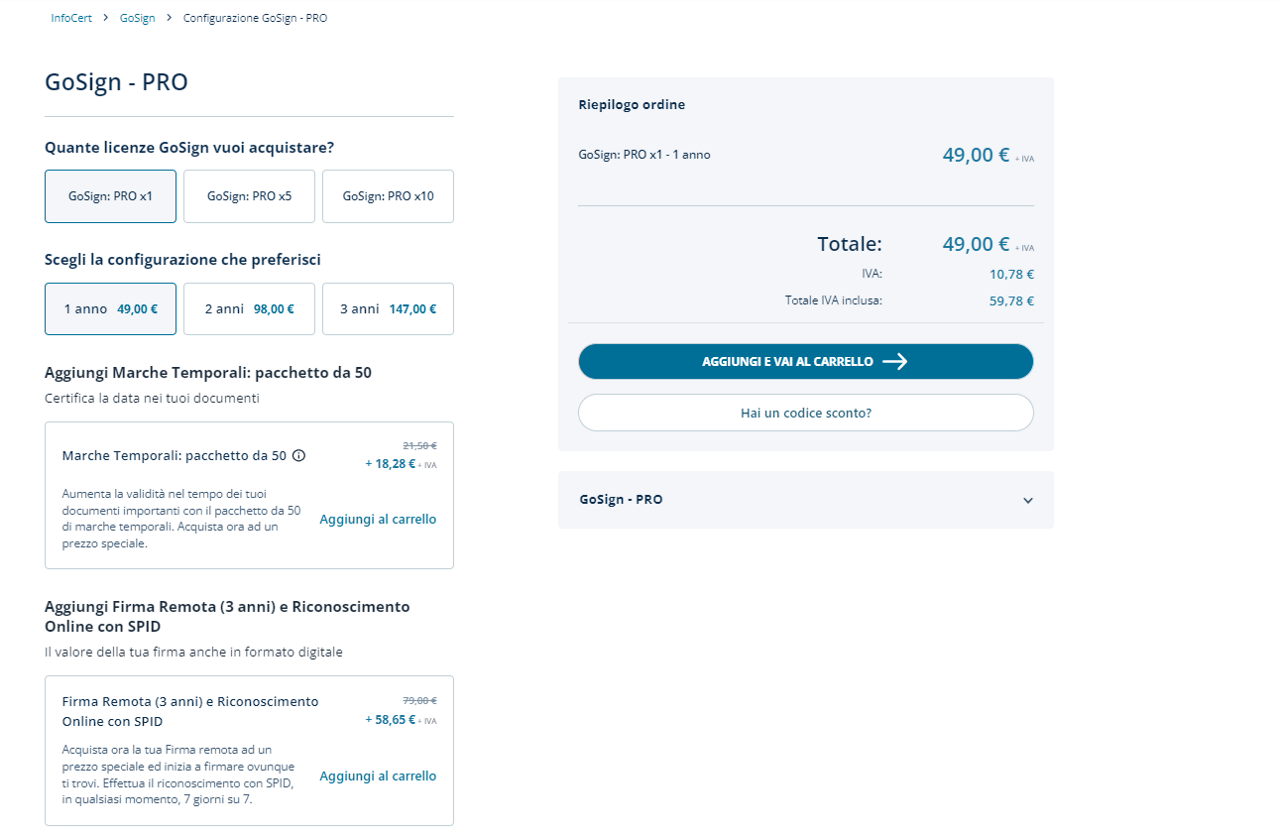Select the GoSign: PRO x10 license option
The image size is (1280, 834).
coord(388,196)
